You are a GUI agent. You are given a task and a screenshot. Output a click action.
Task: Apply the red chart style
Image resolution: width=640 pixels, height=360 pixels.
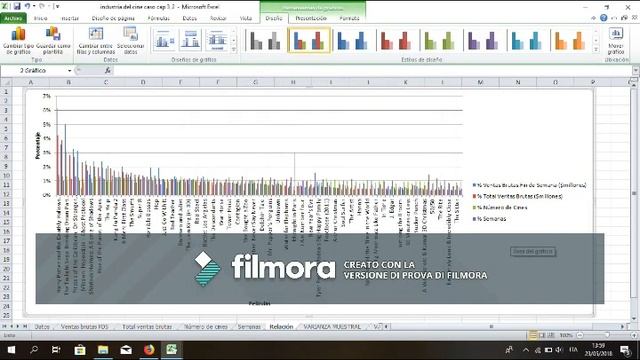click(x=396, y=40)
